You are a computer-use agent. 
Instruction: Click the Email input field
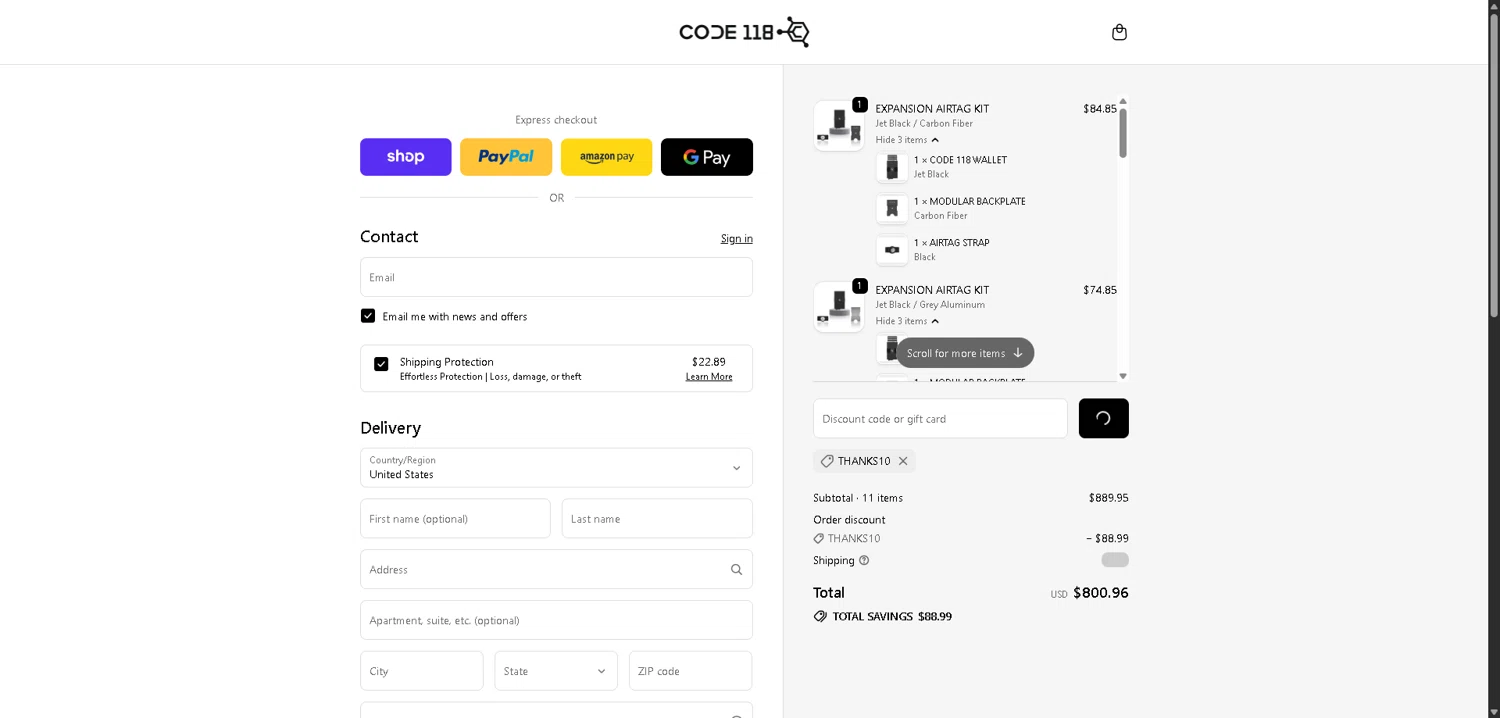pyautogui.click(x=556, y=277)
